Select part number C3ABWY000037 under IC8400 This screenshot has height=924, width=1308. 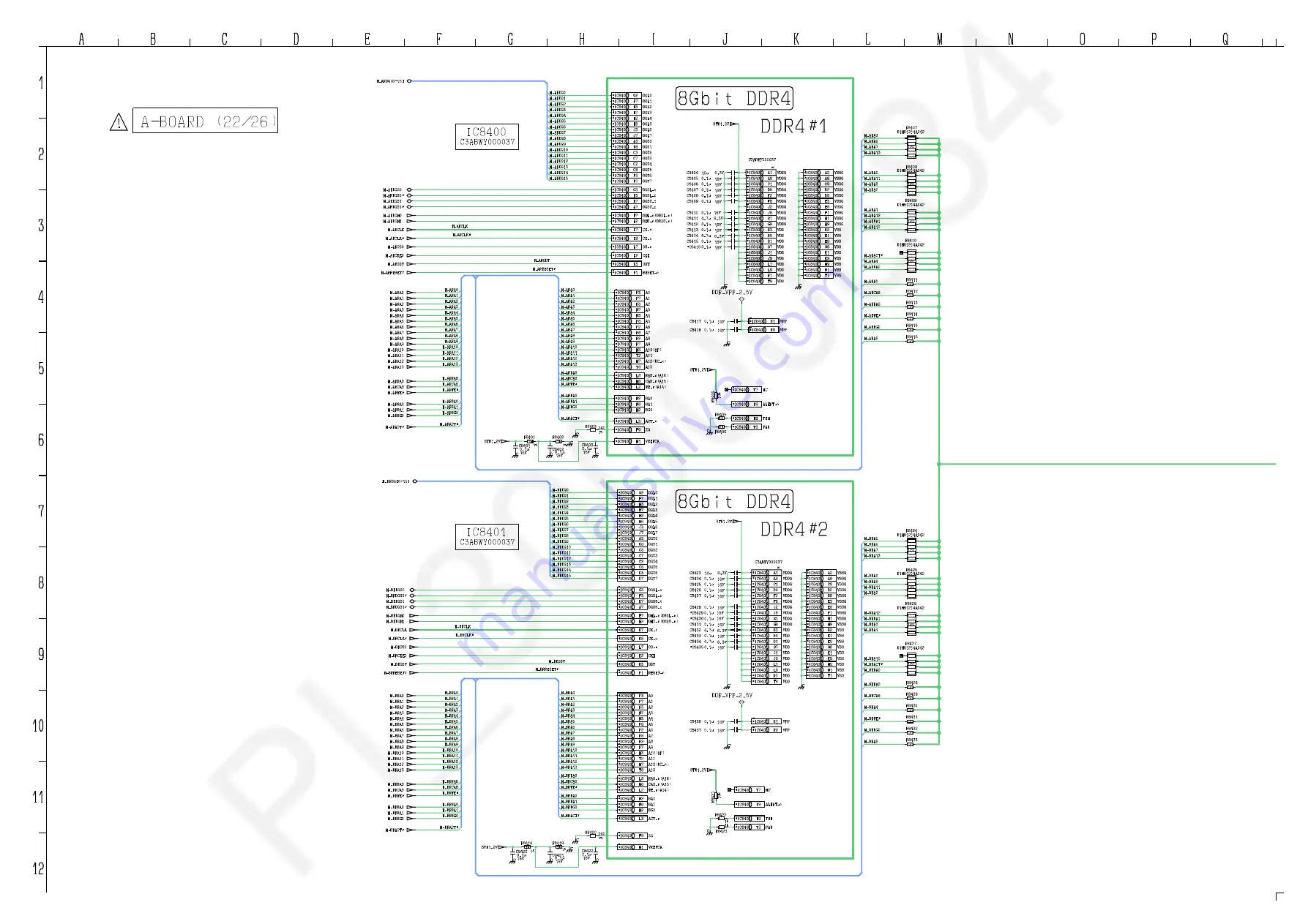(487, 142)
